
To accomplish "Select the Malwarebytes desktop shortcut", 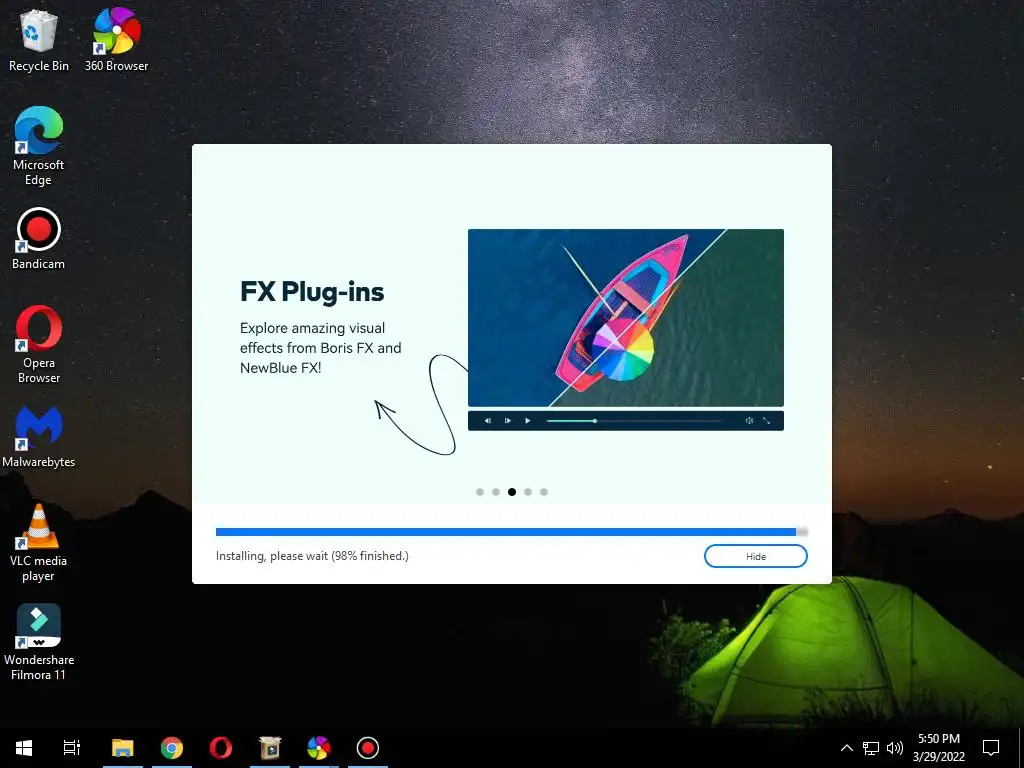I will click(x=39, y=436).
